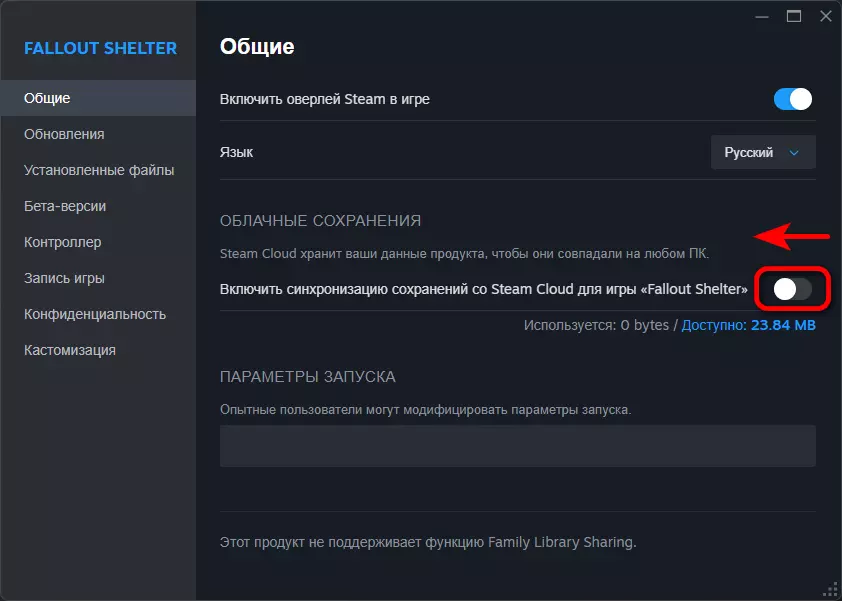Open the Обновления section
Image resolution: width=842 pixels, height=601 pixels.
click(x=64, y=134)
